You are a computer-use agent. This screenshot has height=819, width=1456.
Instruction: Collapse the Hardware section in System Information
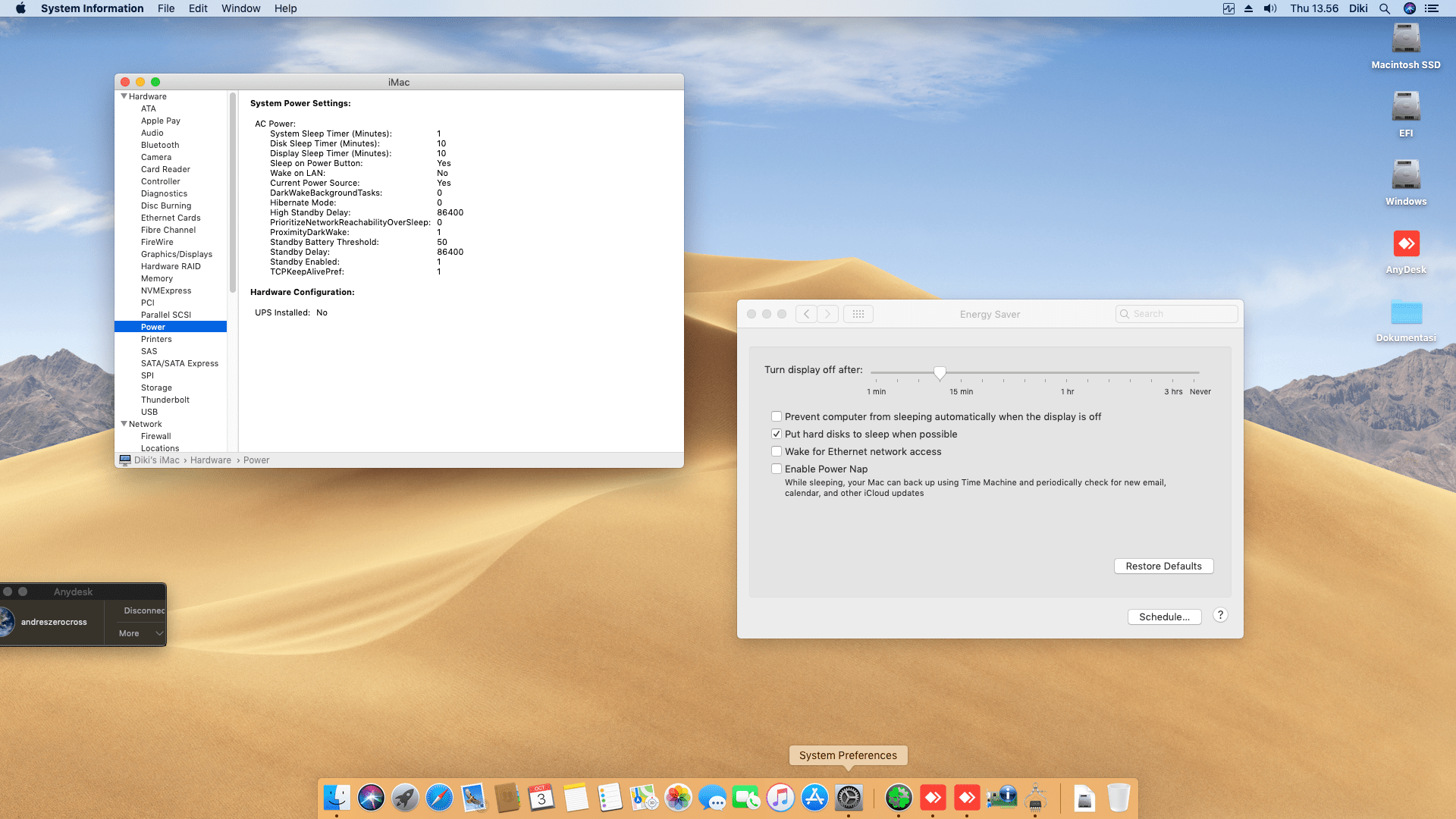coord(124,96)
